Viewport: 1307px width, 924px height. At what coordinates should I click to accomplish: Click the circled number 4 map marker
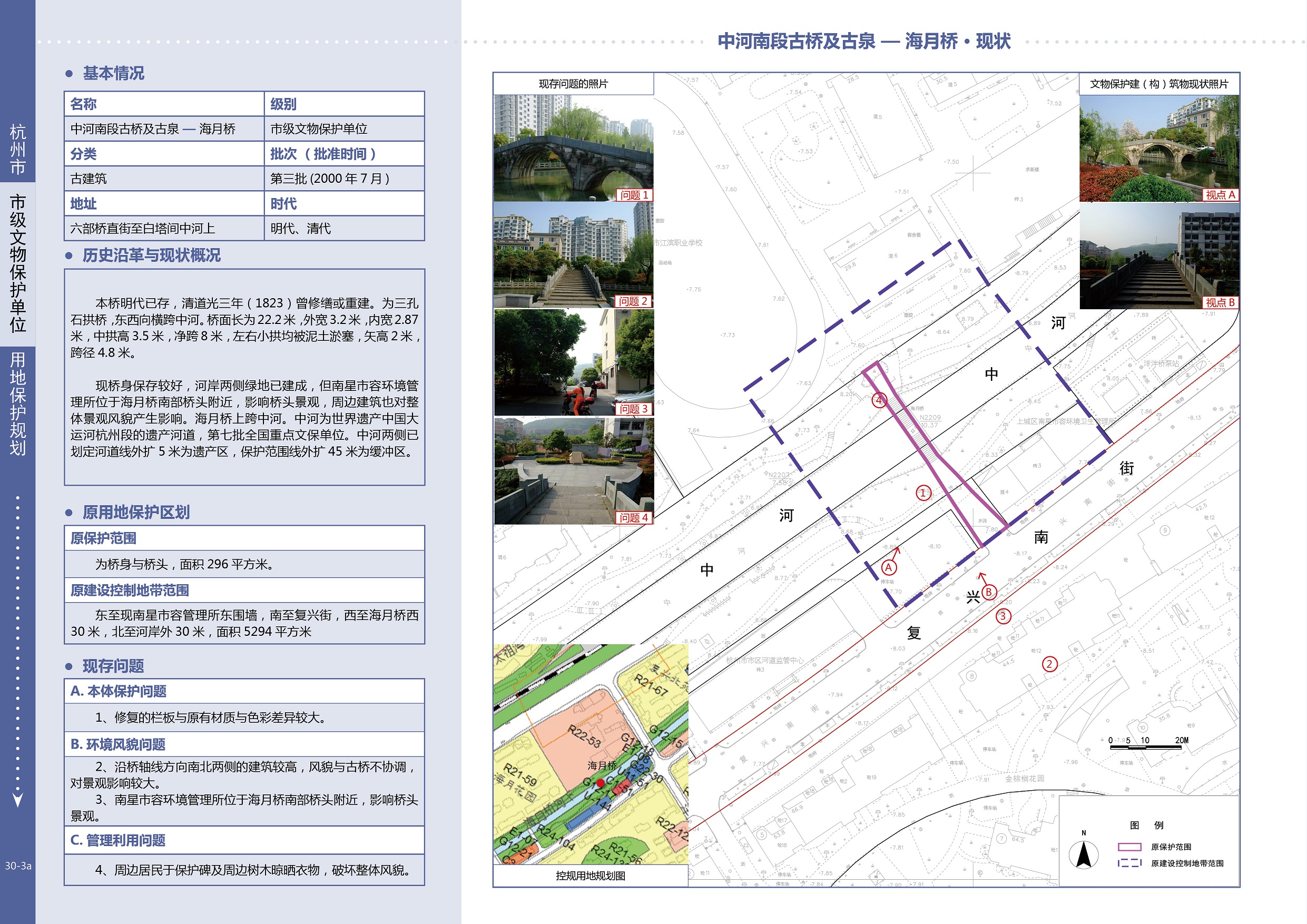click(879, 400)
